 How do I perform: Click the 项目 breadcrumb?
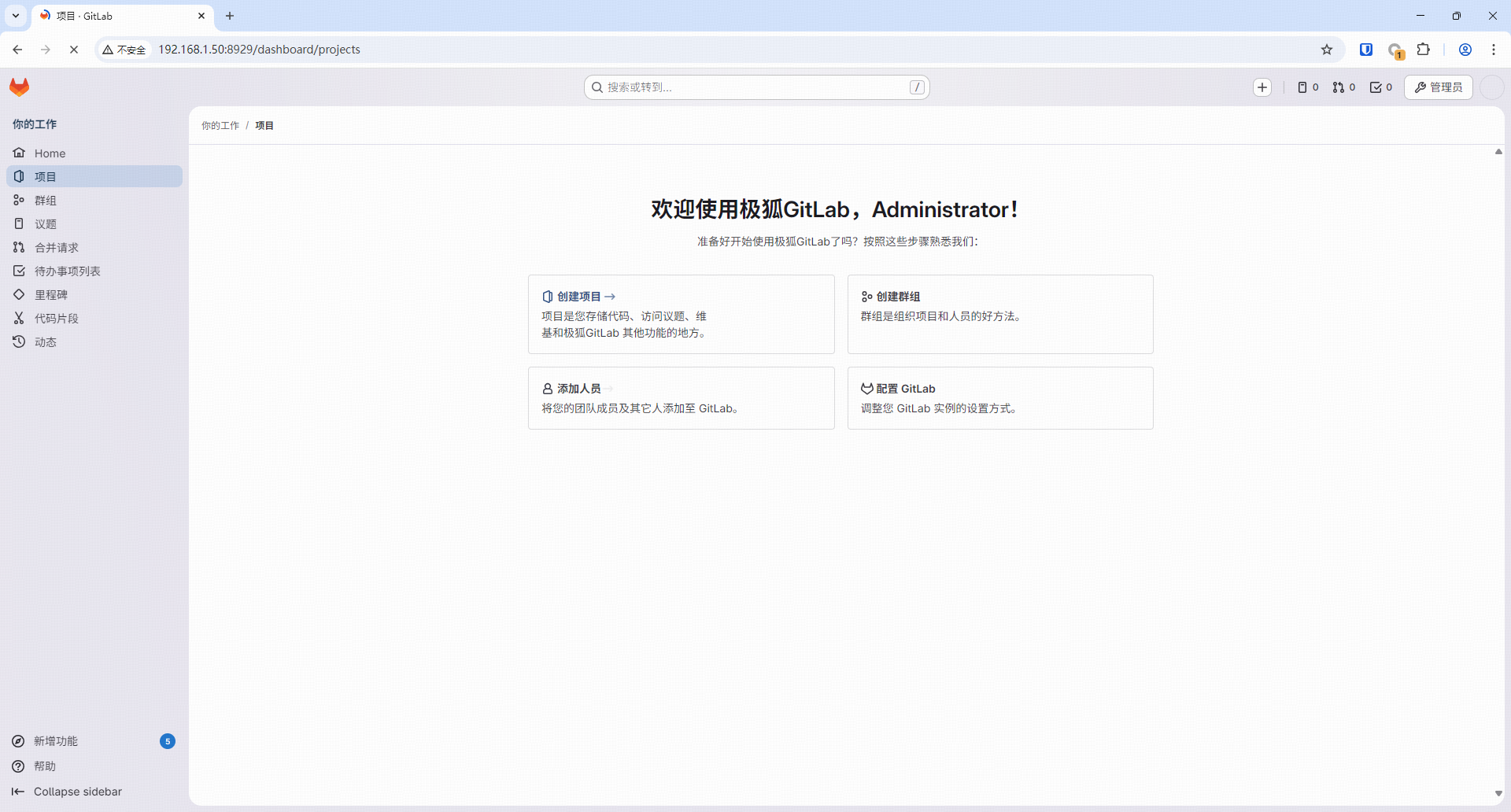(264, 126)
